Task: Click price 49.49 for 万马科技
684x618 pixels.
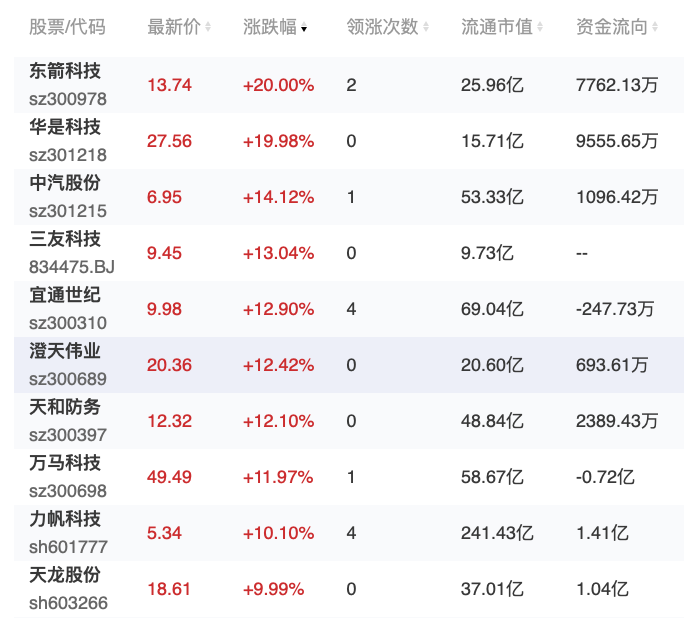Action: pyautogui.click(x=169, y=477)
